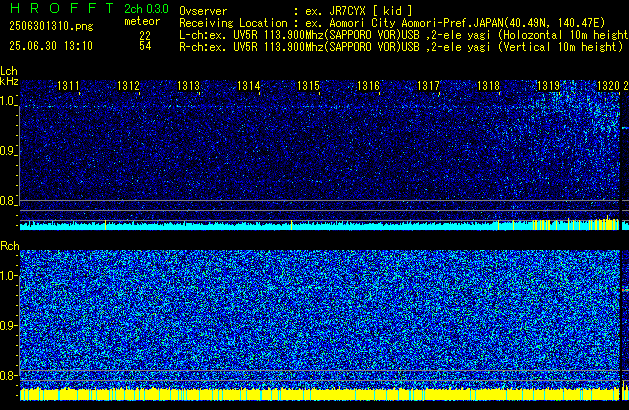Viewport: 629px width, 410px height.
Task: Click the Lch 0.9 kHz axis label
Action: [x=8, y=151]
